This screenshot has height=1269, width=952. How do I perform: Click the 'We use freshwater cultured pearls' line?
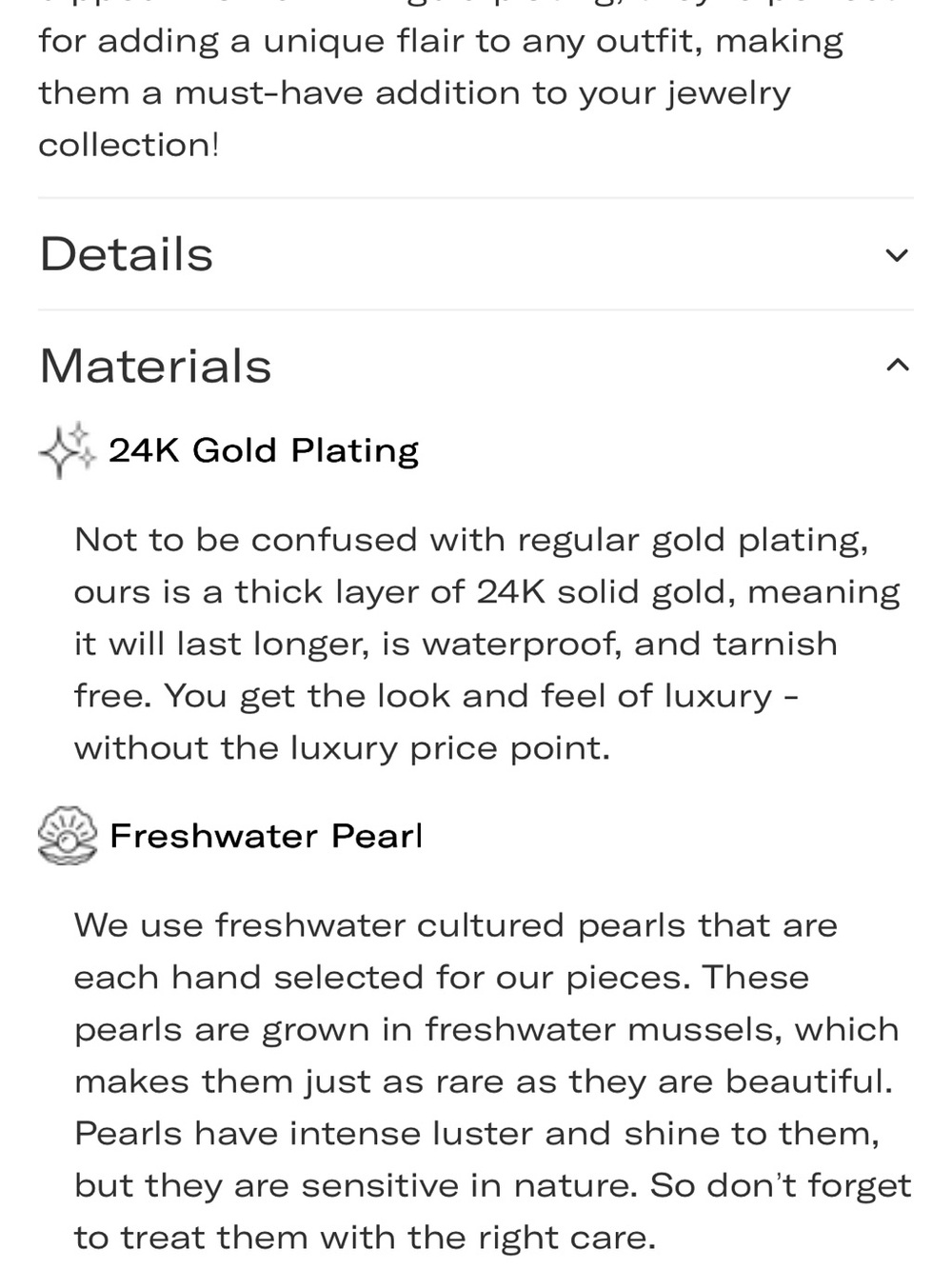[456, 925]
